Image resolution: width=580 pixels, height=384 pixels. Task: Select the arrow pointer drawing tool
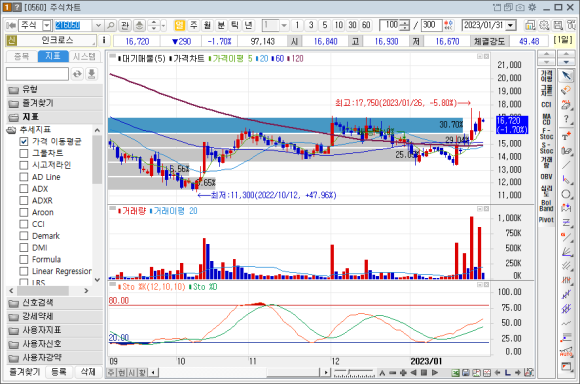click(566, 76)
